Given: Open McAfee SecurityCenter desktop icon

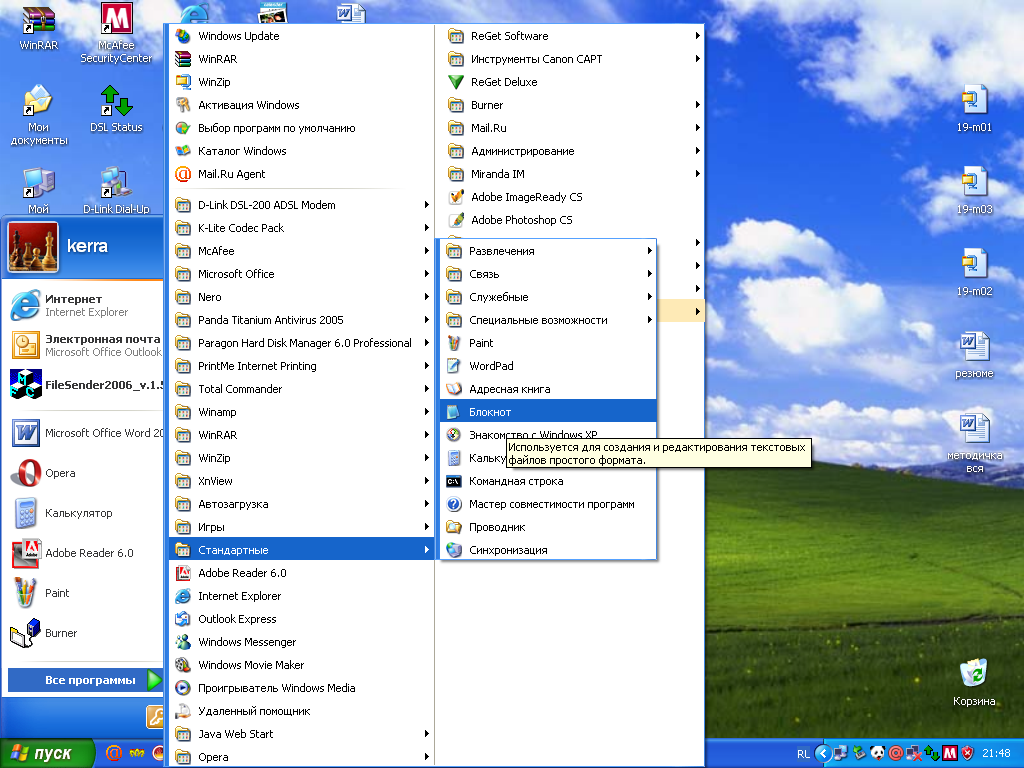Looking at the screenshot, I should pos(116,33).
